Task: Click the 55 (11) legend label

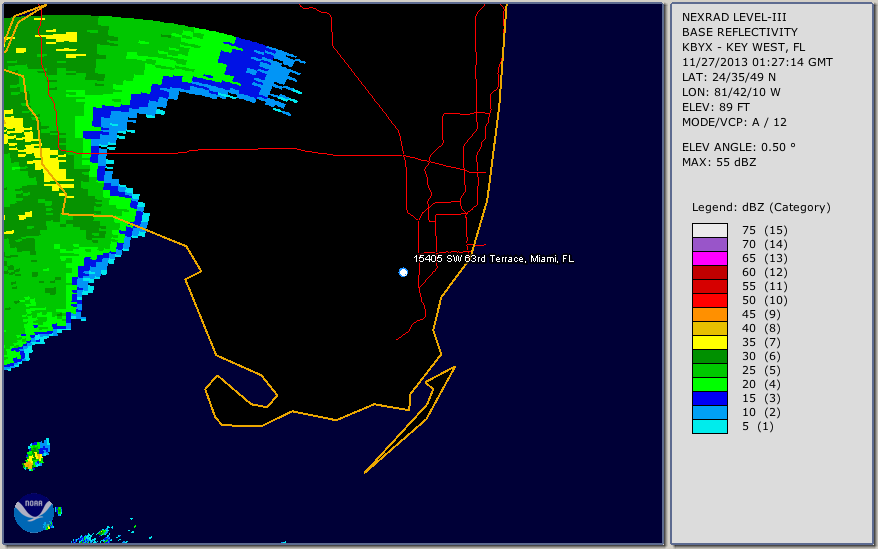Action: (764, 286)
